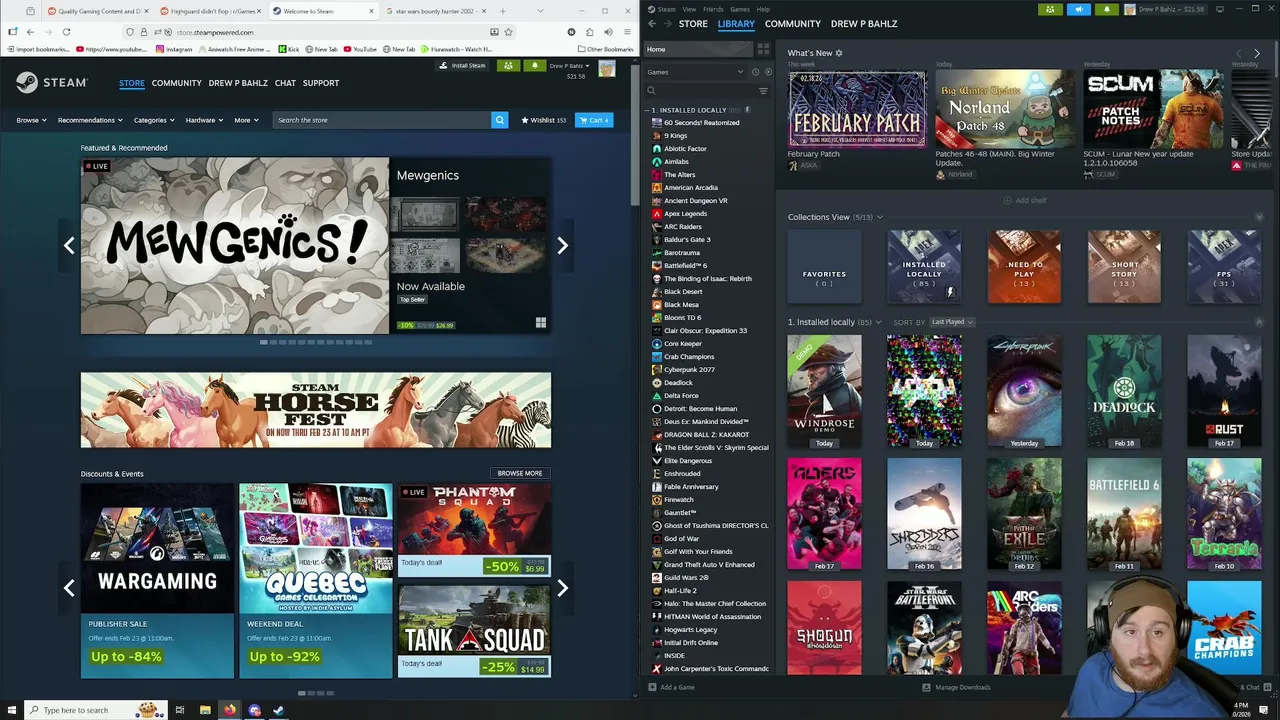Open the Steam Horse Fest banner

(316, 410)
